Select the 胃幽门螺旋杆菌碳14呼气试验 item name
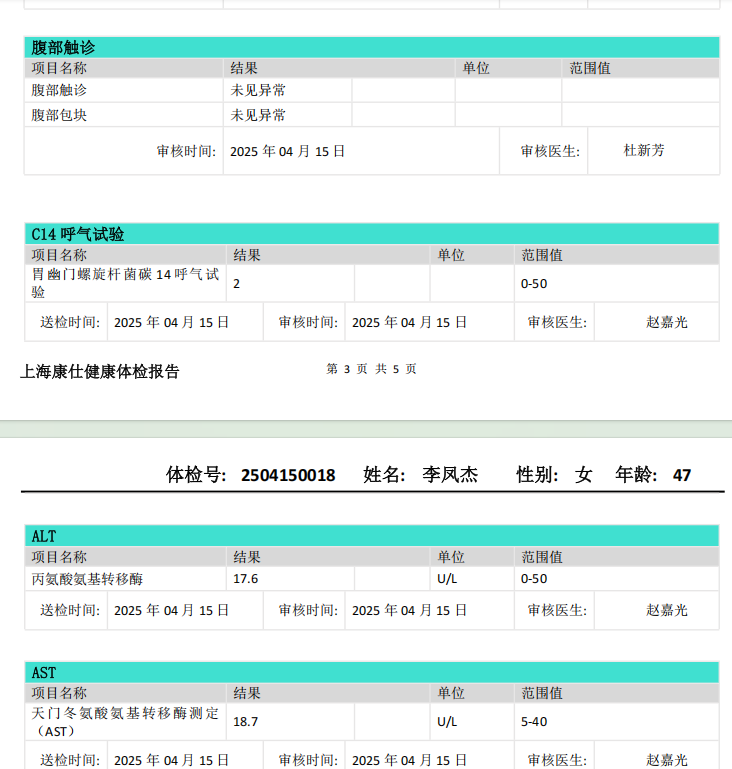The width and height of the screenshot is (732, 769). pyautogui.click(x=124, y=283)
